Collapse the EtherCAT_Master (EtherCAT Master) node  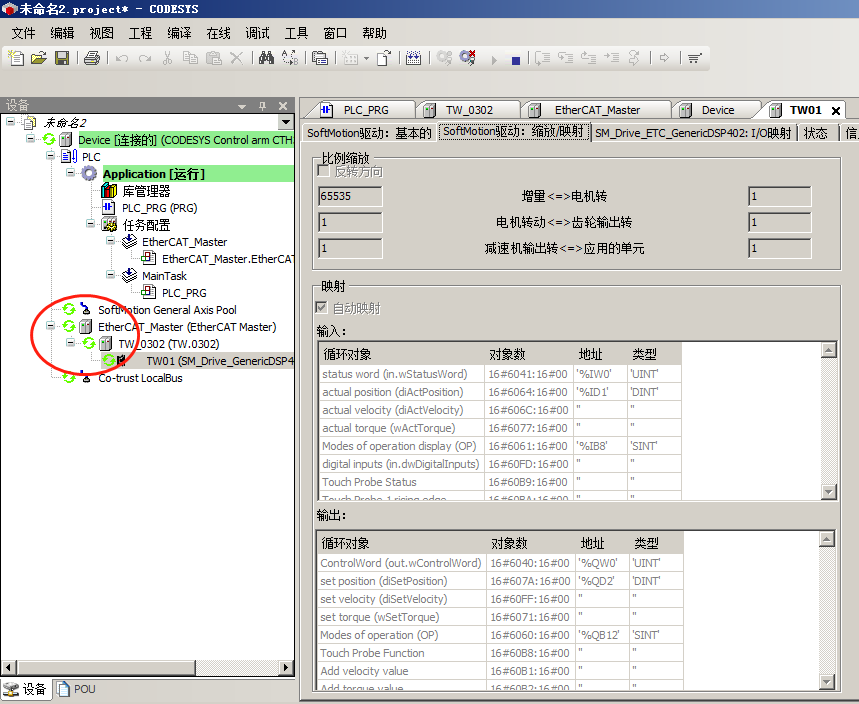[x=50, y=325]
